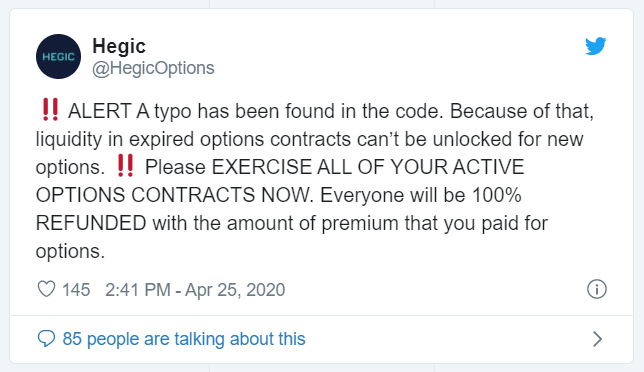Open the Hegic round profile avatar
The width and height of the screenshot is (644, 372).
[x=58, y=56]
